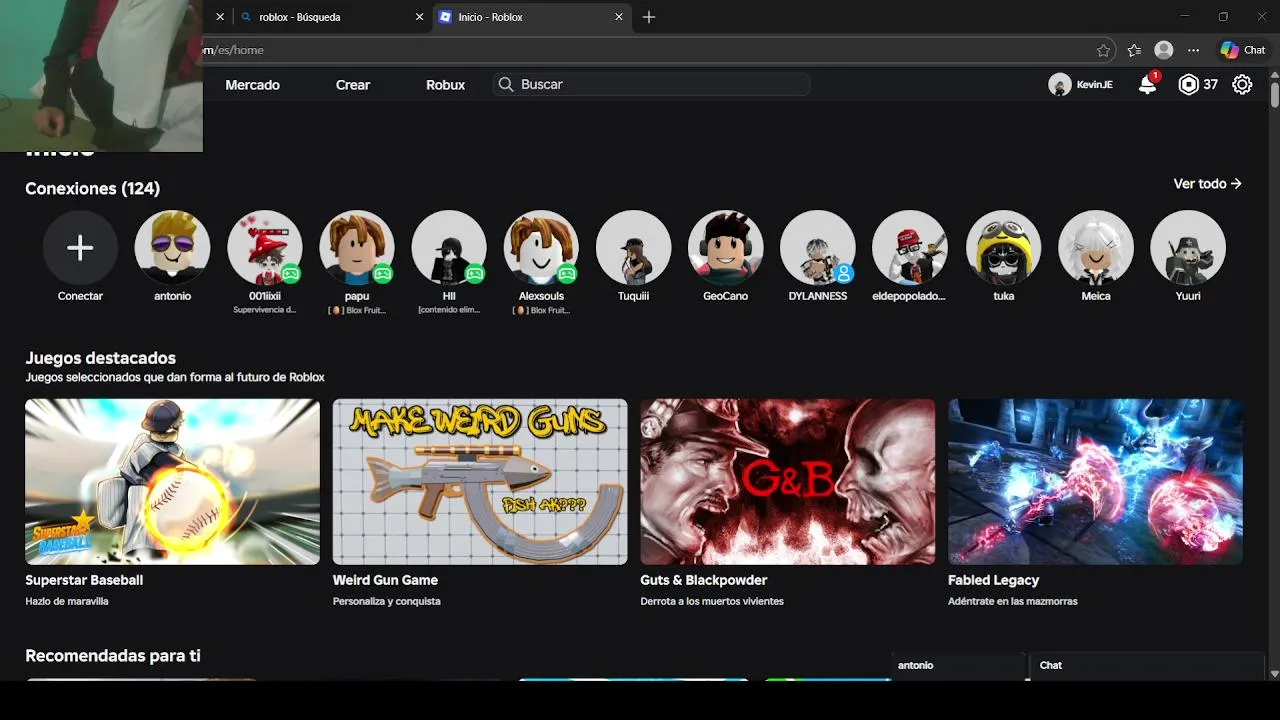Click the search magnifier icon in Buscar field
Viewport: 1280px width, 720px height.
click(506, 85)
